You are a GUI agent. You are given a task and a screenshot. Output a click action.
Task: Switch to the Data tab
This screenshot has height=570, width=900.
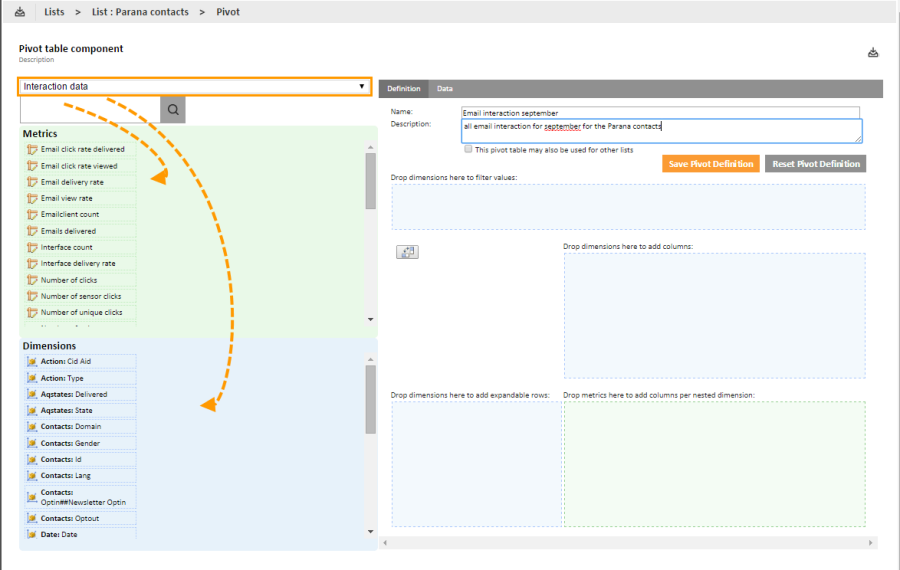[445, 89]
